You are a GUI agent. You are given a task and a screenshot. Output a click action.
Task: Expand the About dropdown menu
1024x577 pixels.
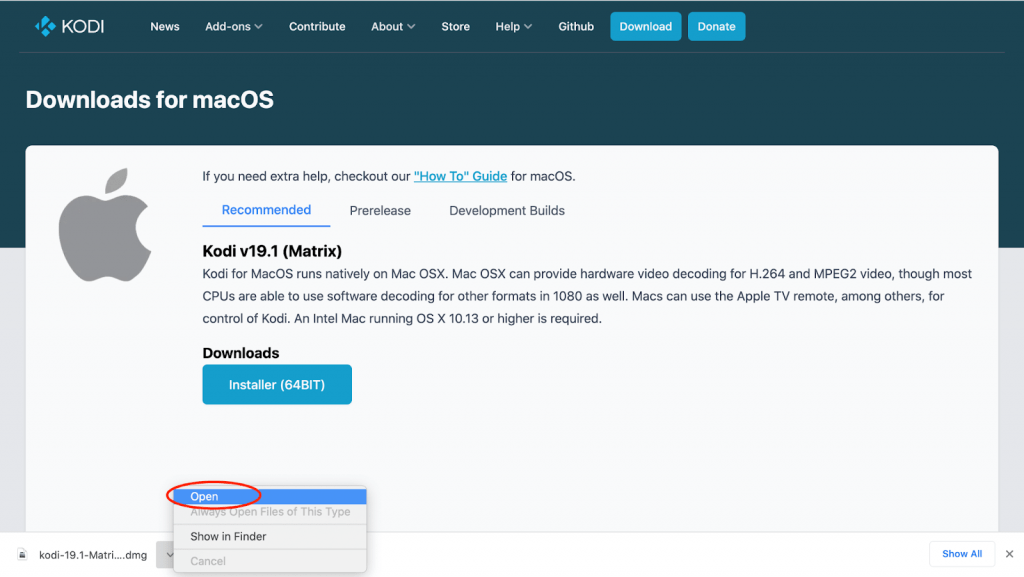[392, 27]
